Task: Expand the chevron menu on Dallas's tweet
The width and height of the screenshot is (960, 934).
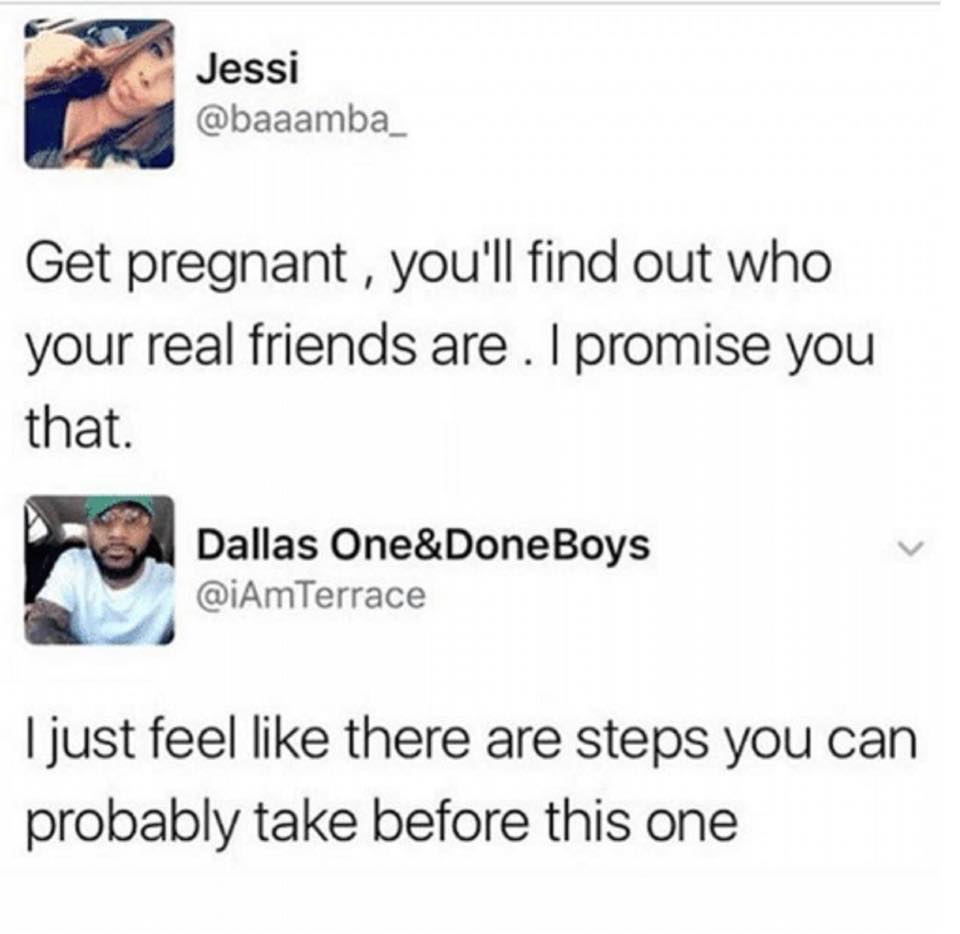Action: click(x=910, y=547)
